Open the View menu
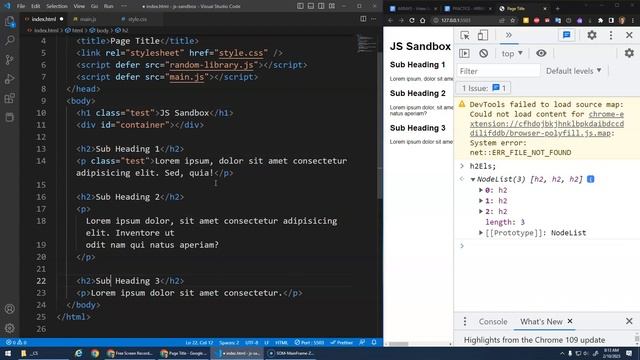 pyautogui.click(x=79, y=6)
